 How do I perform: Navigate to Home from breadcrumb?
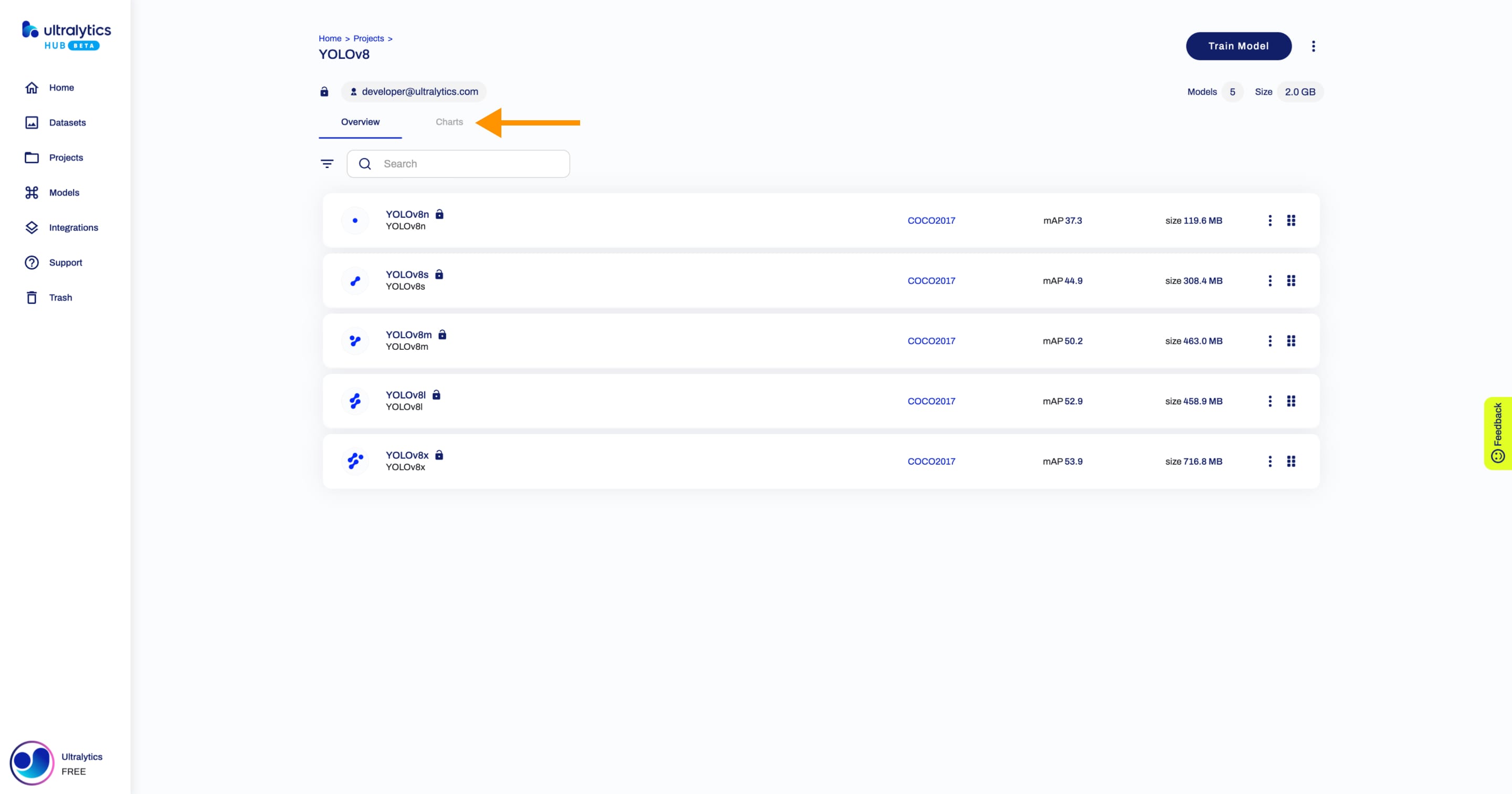click(330, 38)
